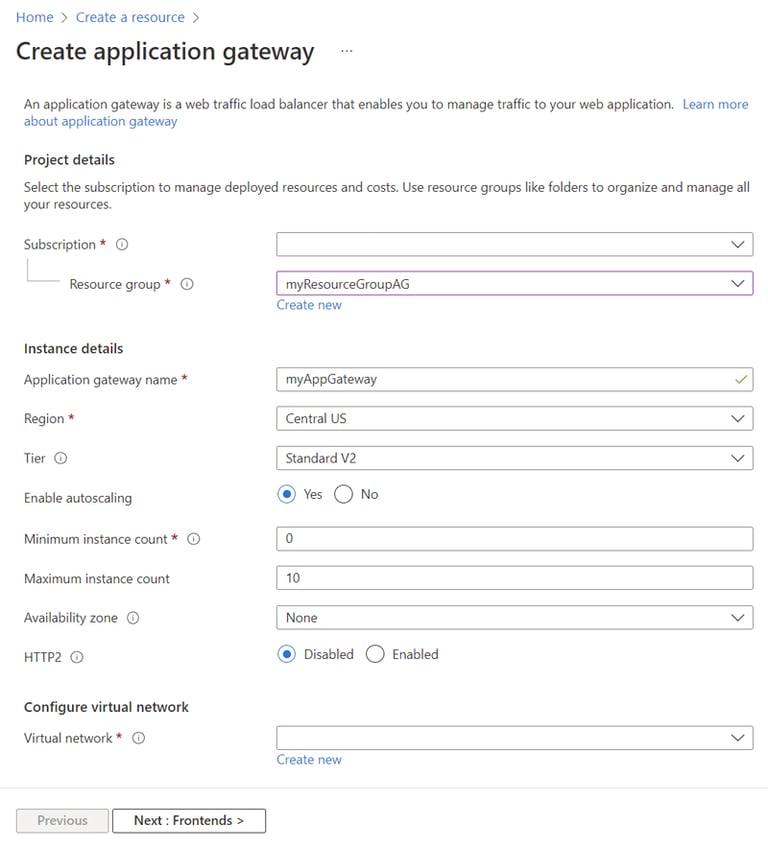
Task: Click the Minimum instance count info icon
Action: point(195,538)
